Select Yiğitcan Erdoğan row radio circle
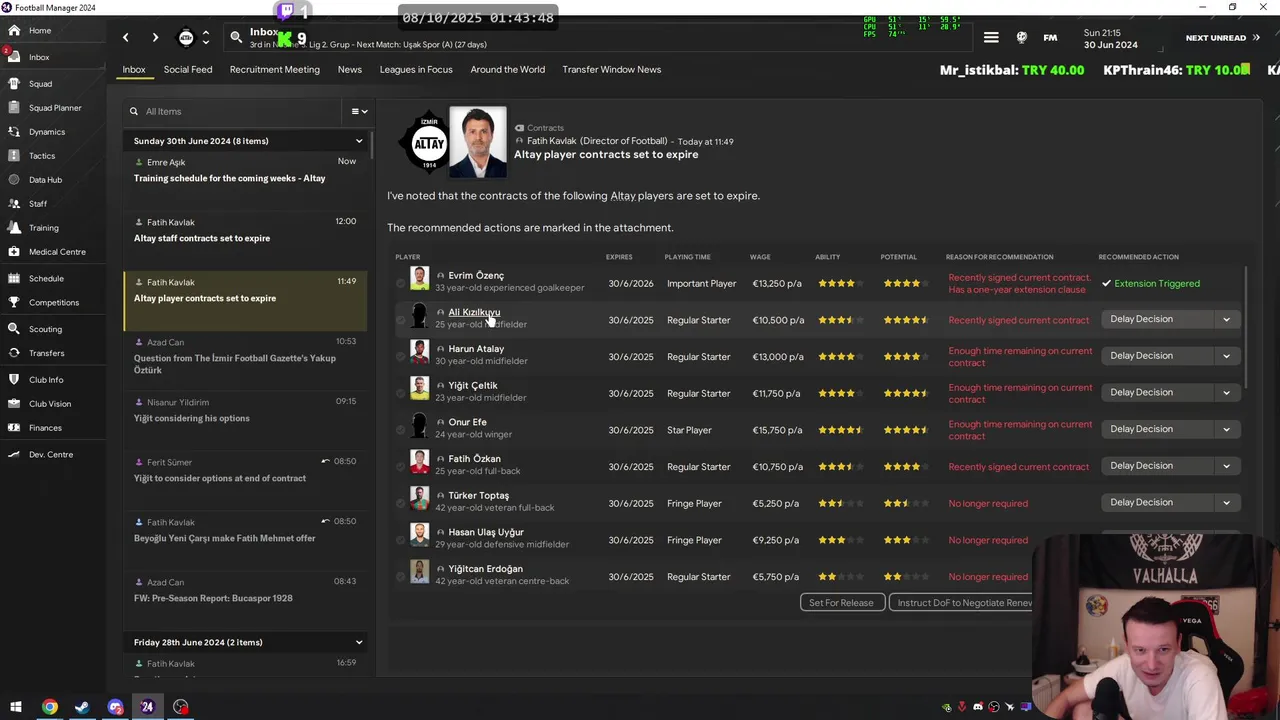Viewport: 1280px width, 720px height. tap(401, 577)
